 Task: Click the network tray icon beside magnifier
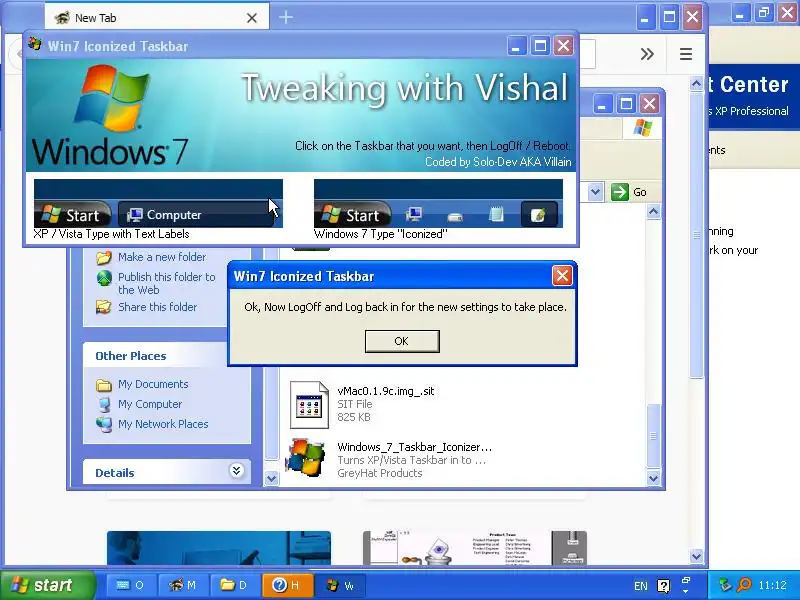[x=724, y=584]
